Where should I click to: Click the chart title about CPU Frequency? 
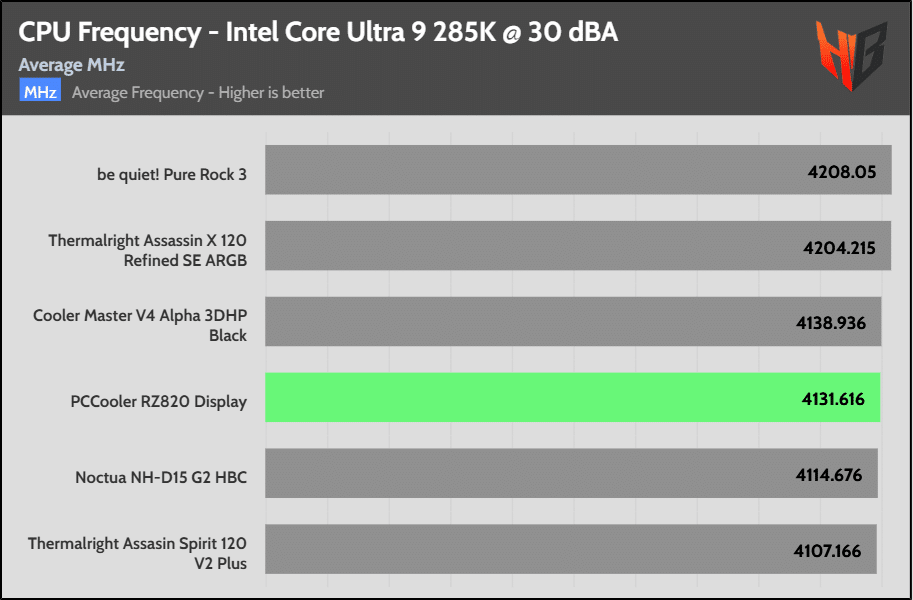coord(318,33)
